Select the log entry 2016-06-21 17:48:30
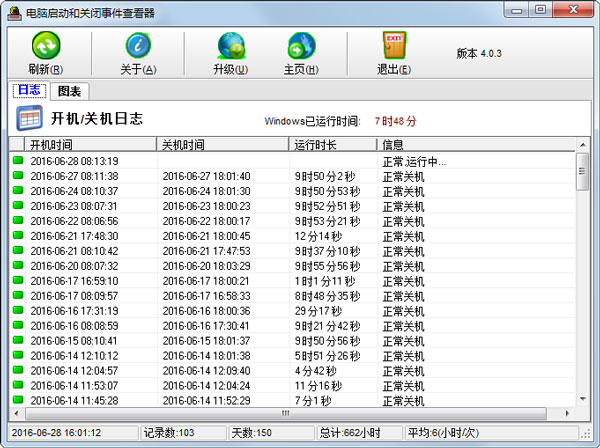The width and height of the screenshot is (600, 448). pos(74,237)
